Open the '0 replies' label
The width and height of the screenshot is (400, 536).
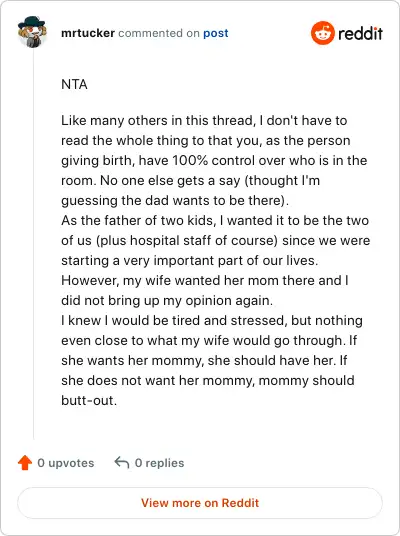(159, 463)
